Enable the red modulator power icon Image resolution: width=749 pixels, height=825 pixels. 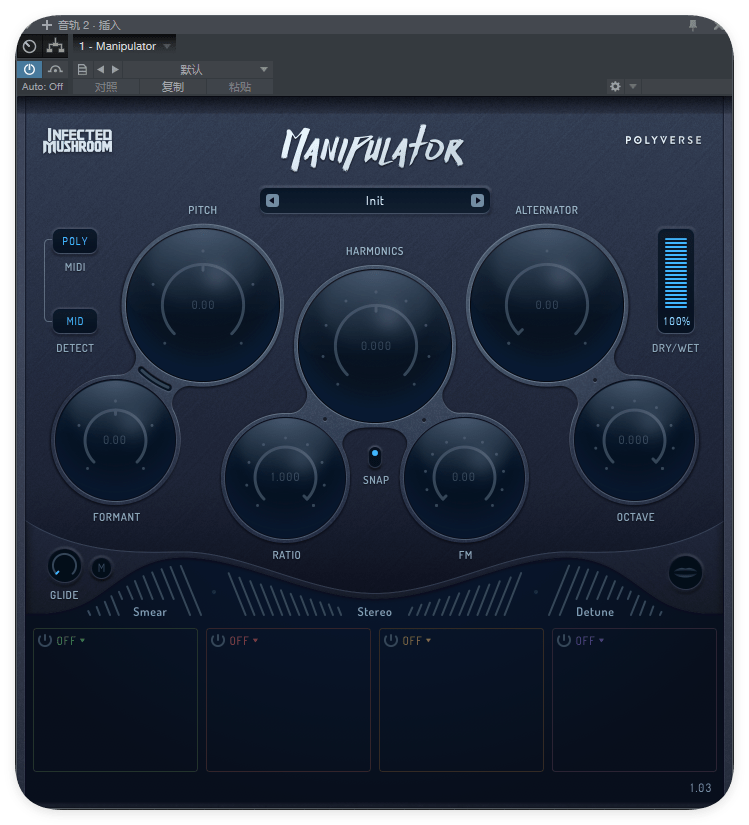point(218,640)
